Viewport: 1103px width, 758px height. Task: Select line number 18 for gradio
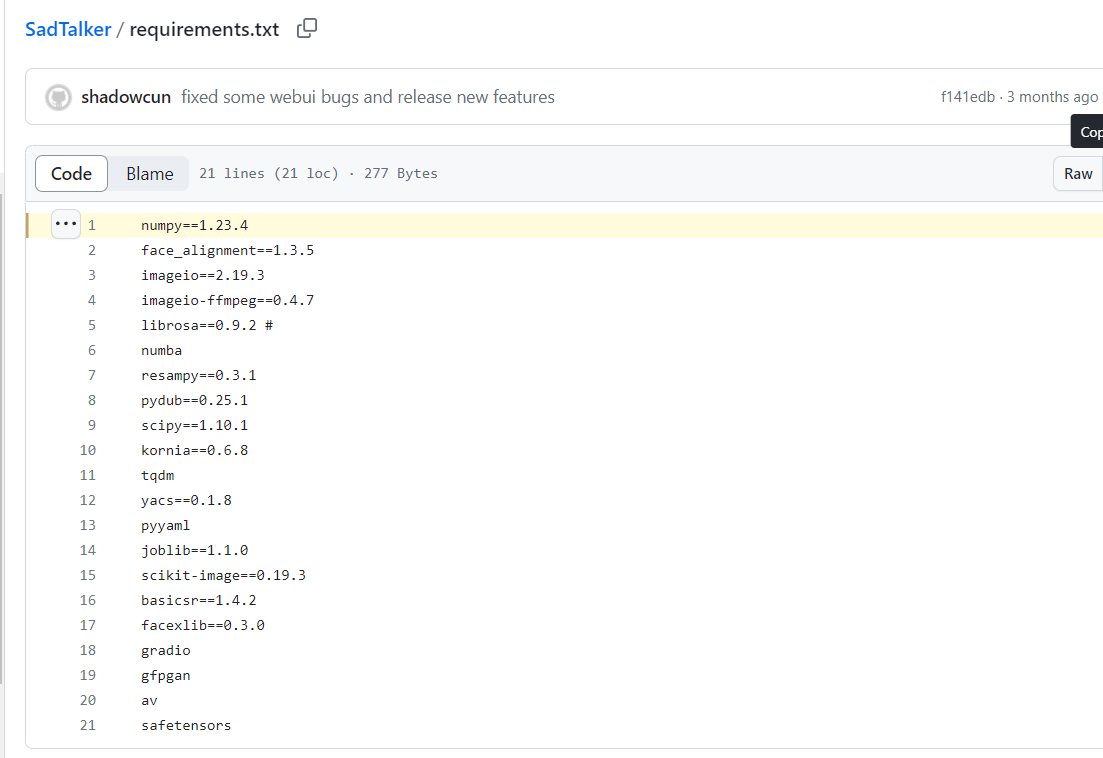coord(88,650)
